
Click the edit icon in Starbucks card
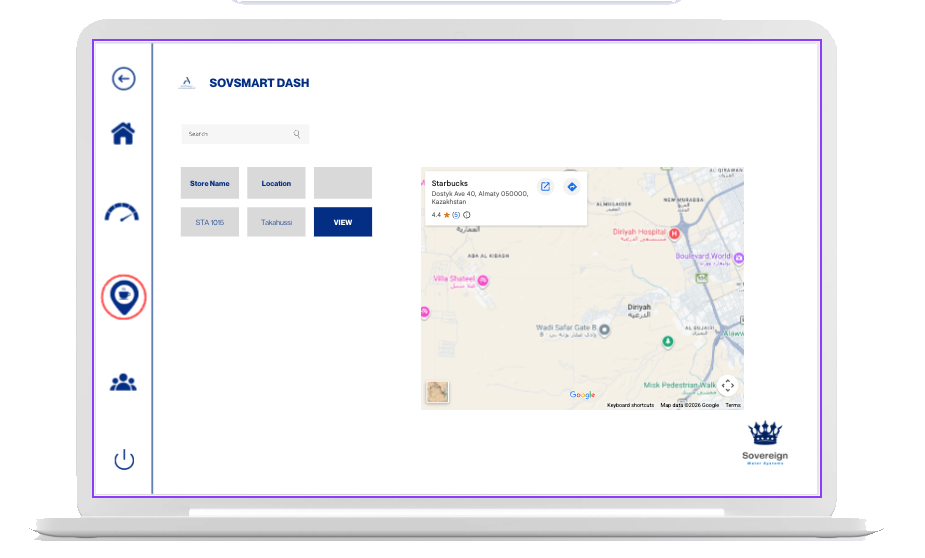coord(546,186)
